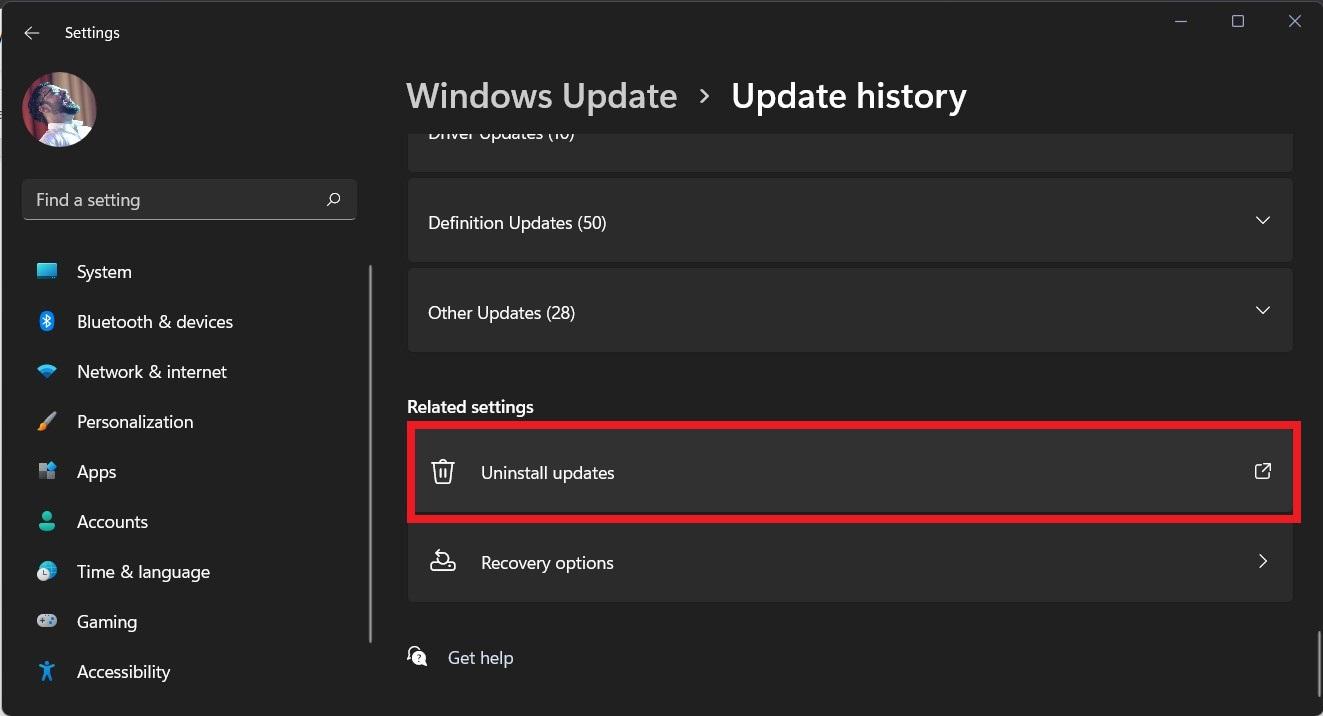Viewport: 1323px width, 716px height.
Task: Select the System icon in the sidebar
Action: tap(47, 271)
